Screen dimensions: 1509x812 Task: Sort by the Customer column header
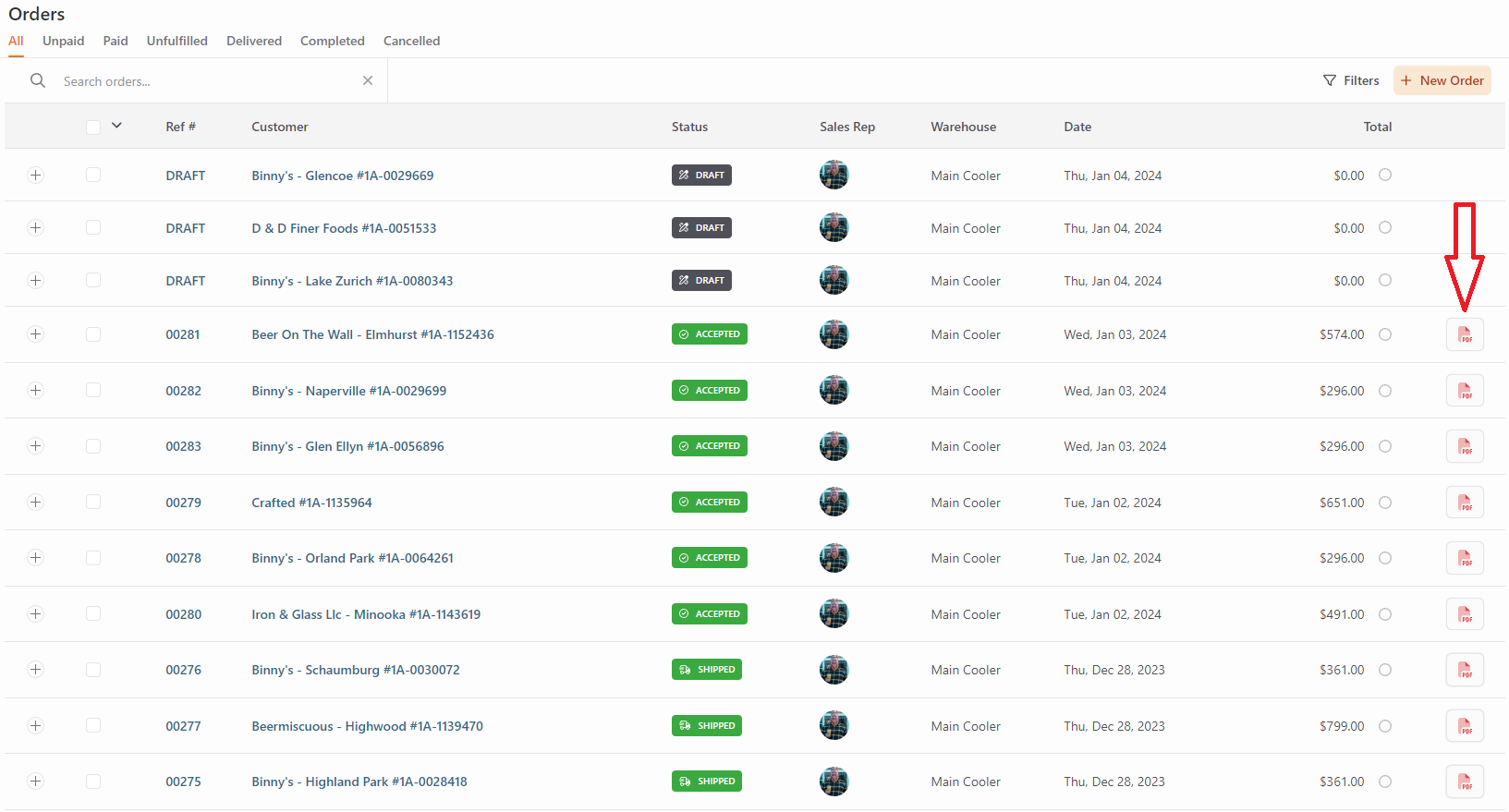[280, 127]
